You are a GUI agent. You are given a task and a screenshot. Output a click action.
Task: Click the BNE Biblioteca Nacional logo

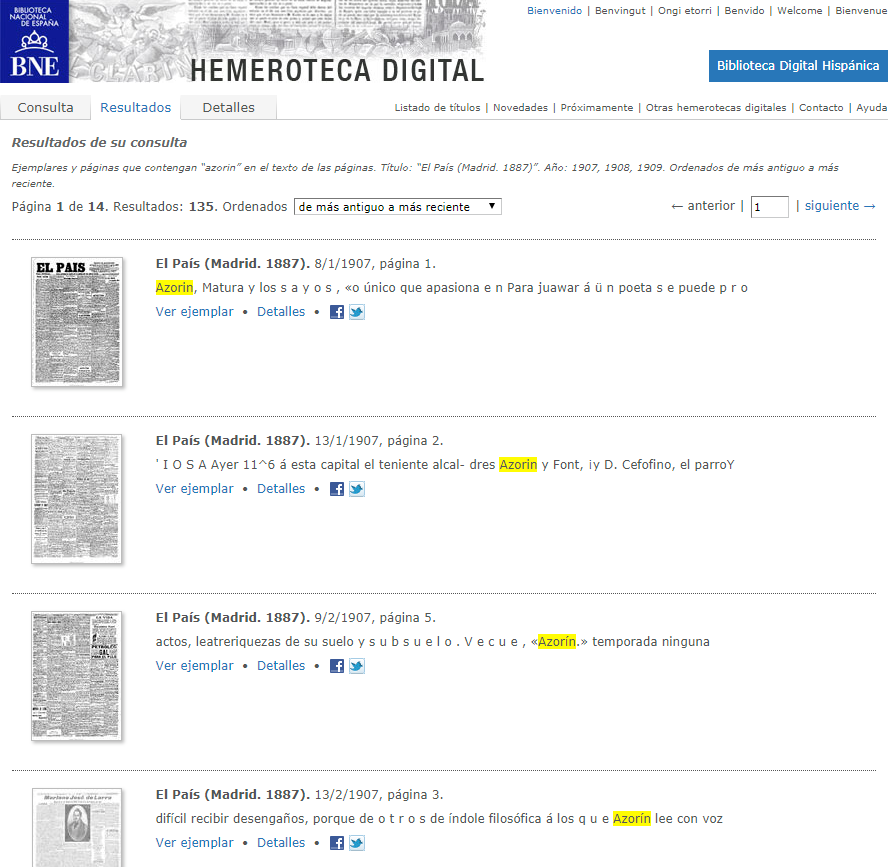coord(35,41)
